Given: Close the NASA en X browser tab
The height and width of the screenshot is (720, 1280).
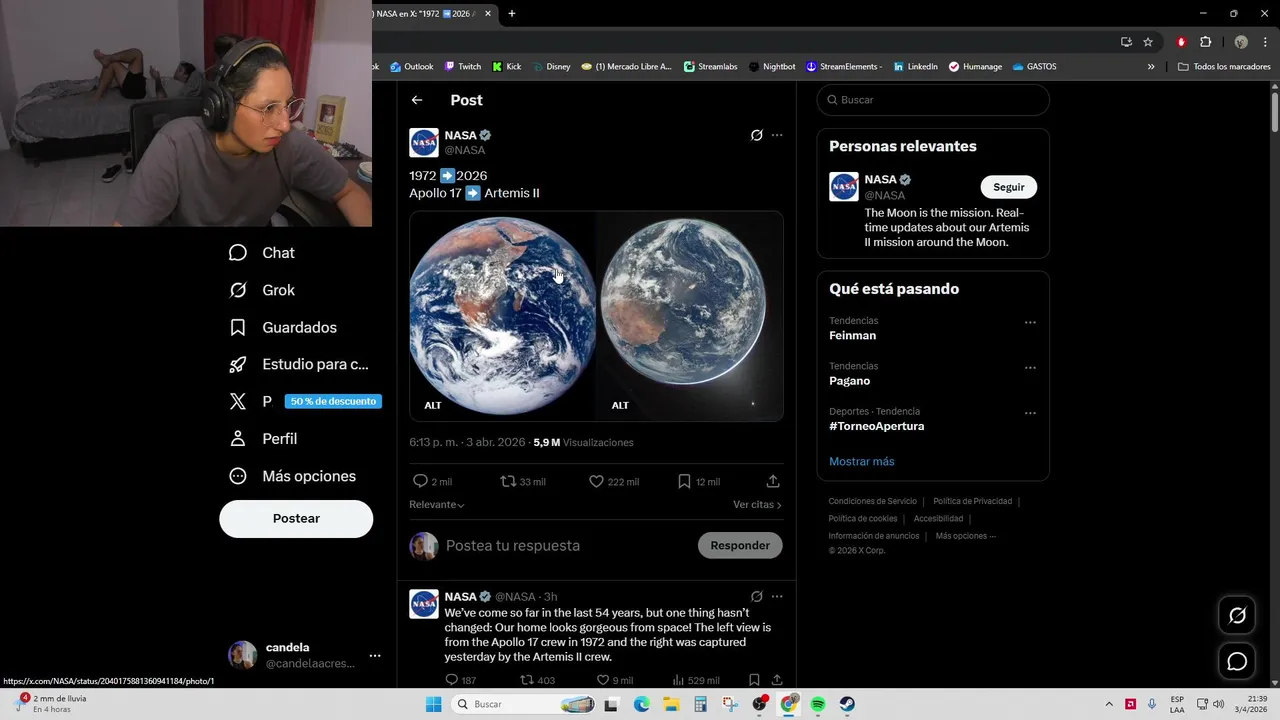Looking at the screenshot, I should click(x=488, y=14).
